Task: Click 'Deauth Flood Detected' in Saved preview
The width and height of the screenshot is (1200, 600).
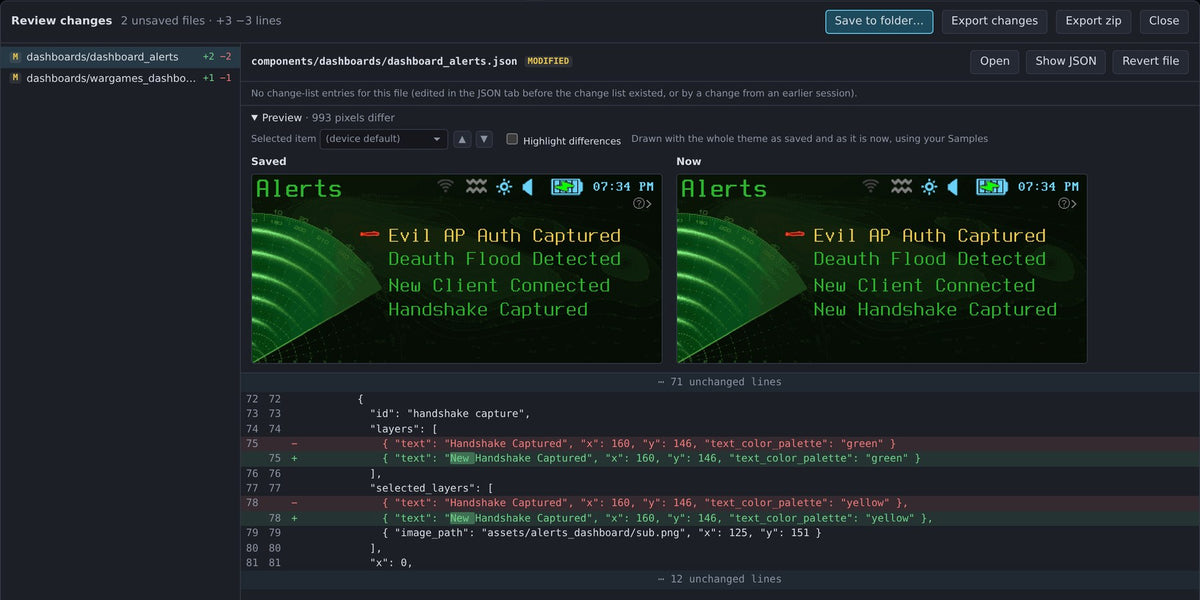Action: pyautogui.click(x=505, y=259)
